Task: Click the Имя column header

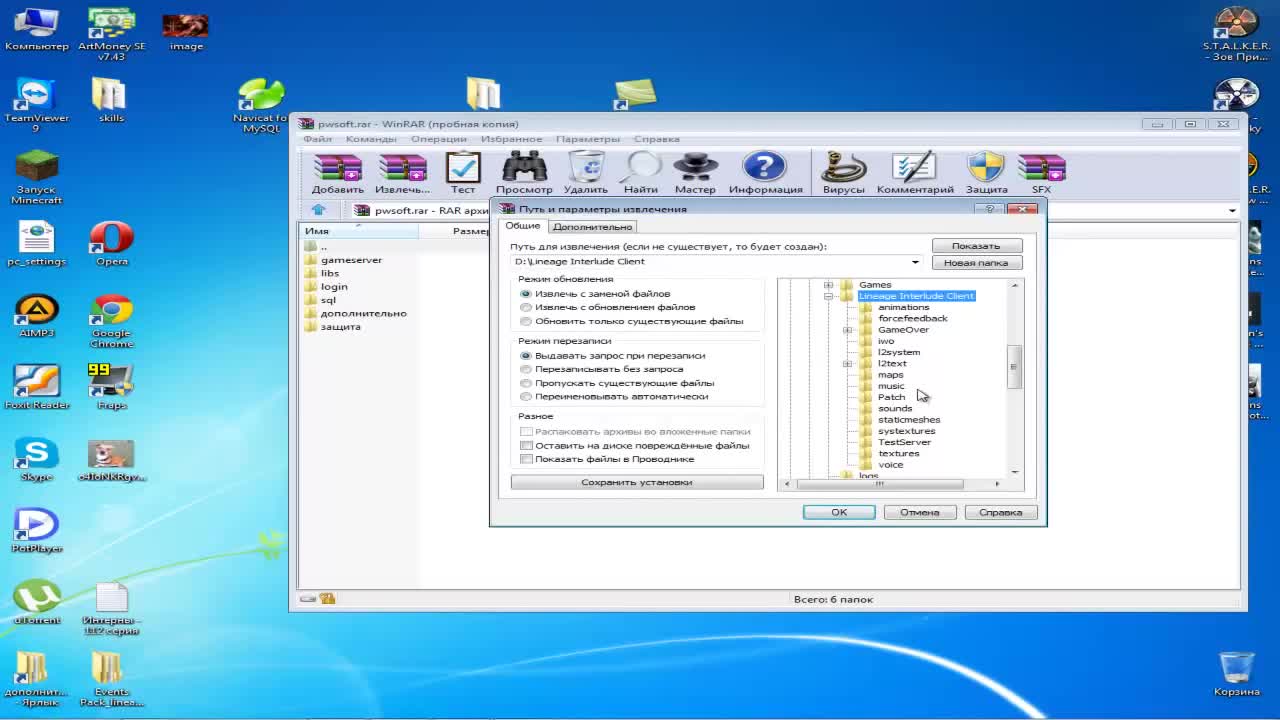Action: (x=360, y=231)
